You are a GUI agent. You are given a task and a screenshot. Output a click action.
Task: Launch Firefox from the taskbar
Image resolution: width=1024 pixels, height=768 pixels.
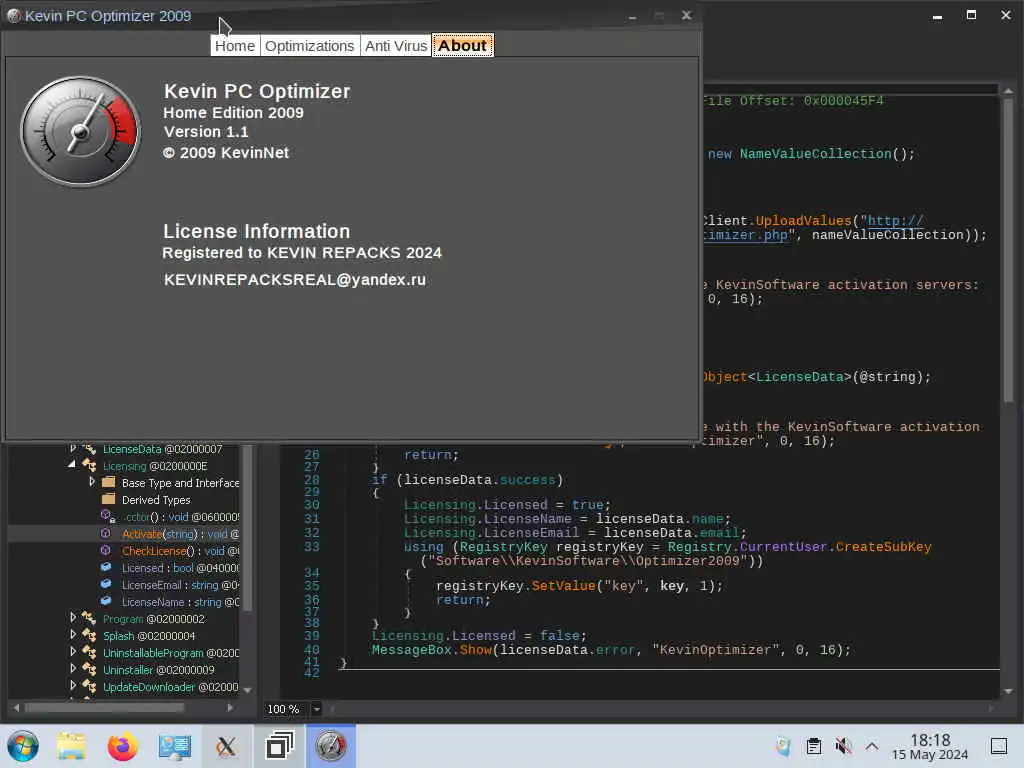pos(123,746)
